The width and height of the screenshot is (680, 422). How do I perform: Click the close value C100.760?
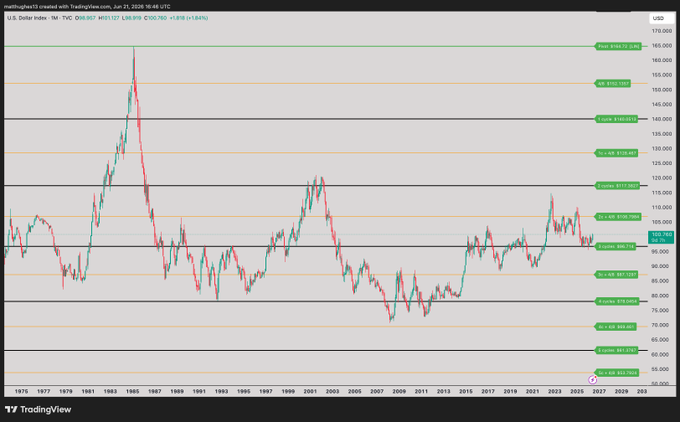(x=155, y=18)
